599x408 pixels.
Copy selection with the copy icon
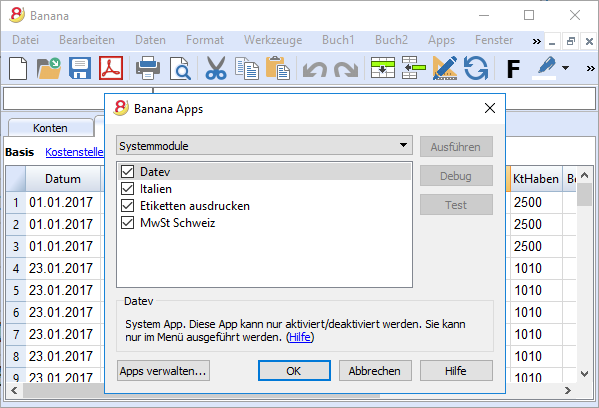247,68
